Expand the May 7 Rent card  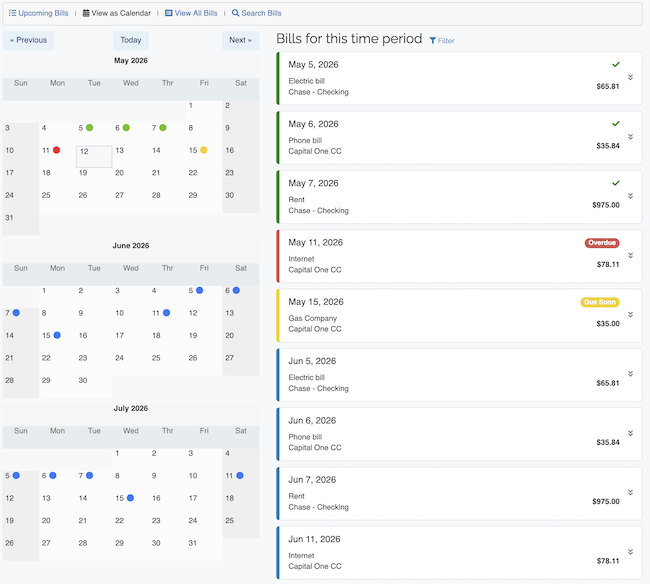(630, 196)
